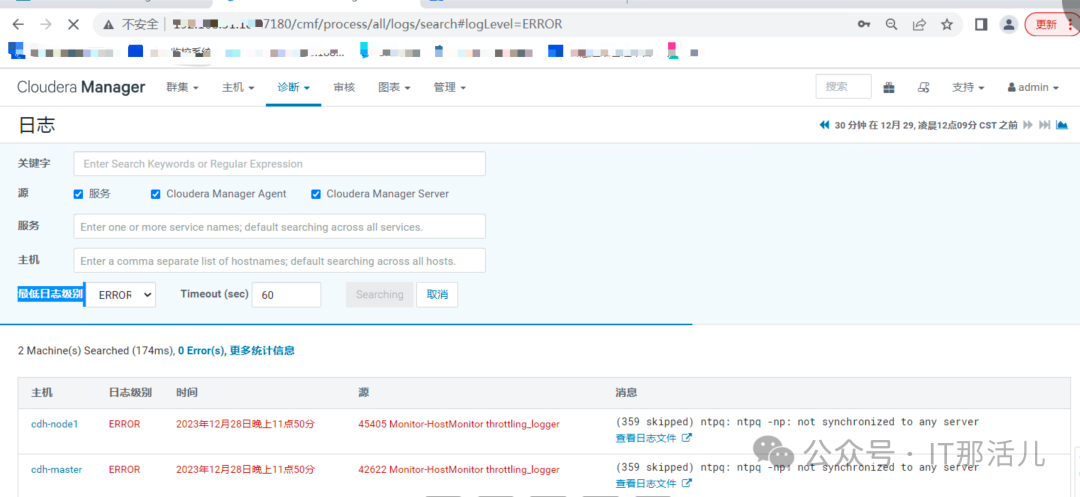Image resolution: width=1080 pixels, height=497 pixels.
Task: Open 更多统计信息 statistics link
Action: pos(262,350)
